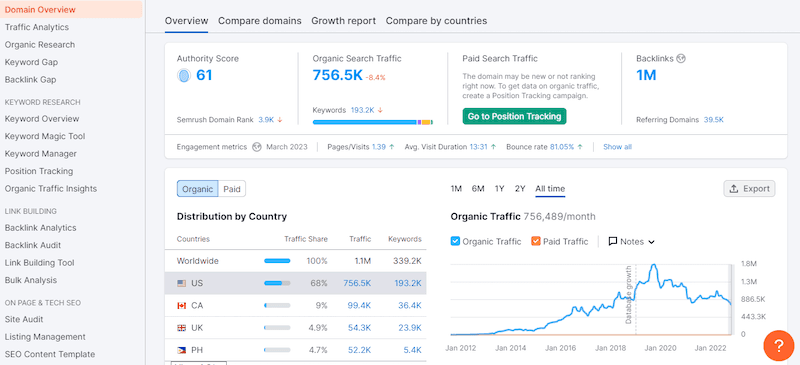Expand the Notes dropdown
The width and height of the screenshot is (800, 365).
[x=632, y=241]
